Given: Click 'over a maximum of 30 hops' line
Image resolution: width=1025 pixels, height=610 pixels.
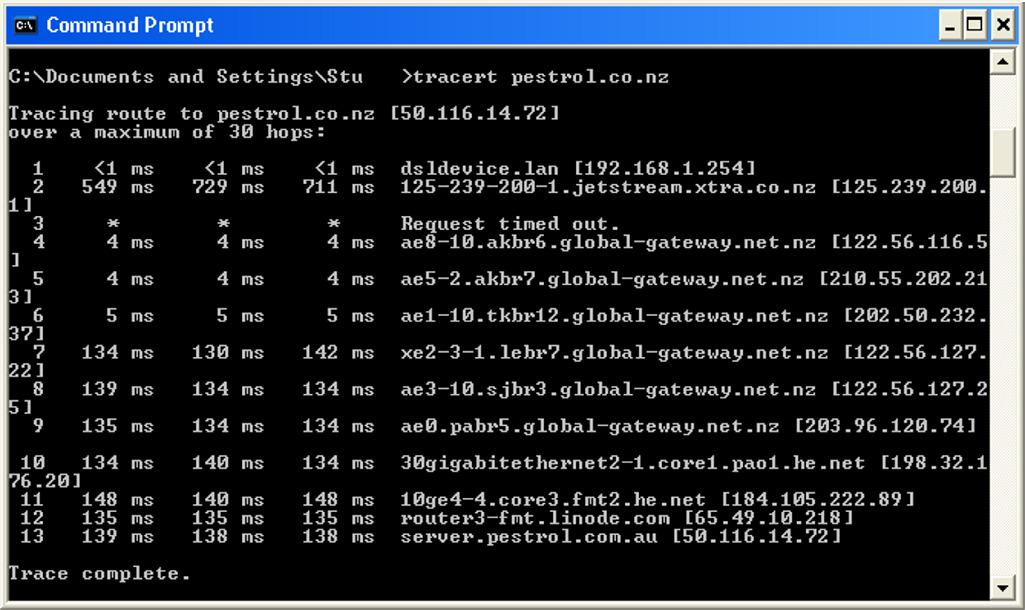Looking at the screenshot, I should (x=166, y=132).
